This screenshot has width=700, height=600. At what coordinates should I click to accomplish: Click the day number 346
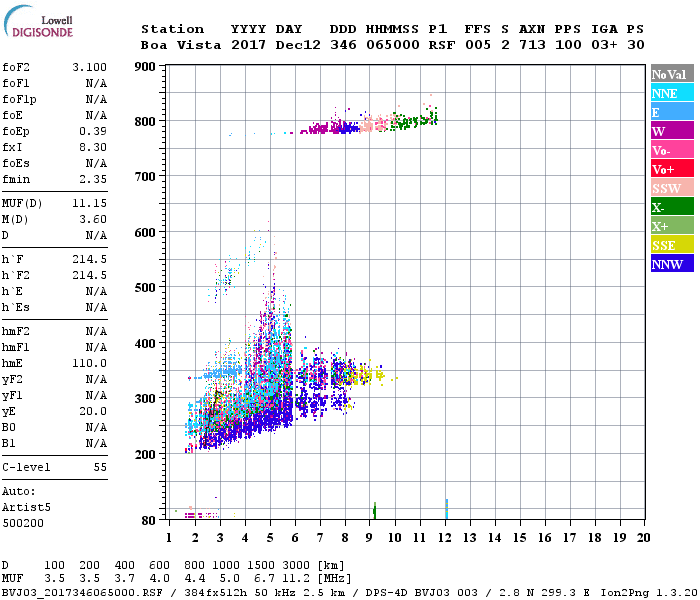pyautogui.click(x=343, y=45)
